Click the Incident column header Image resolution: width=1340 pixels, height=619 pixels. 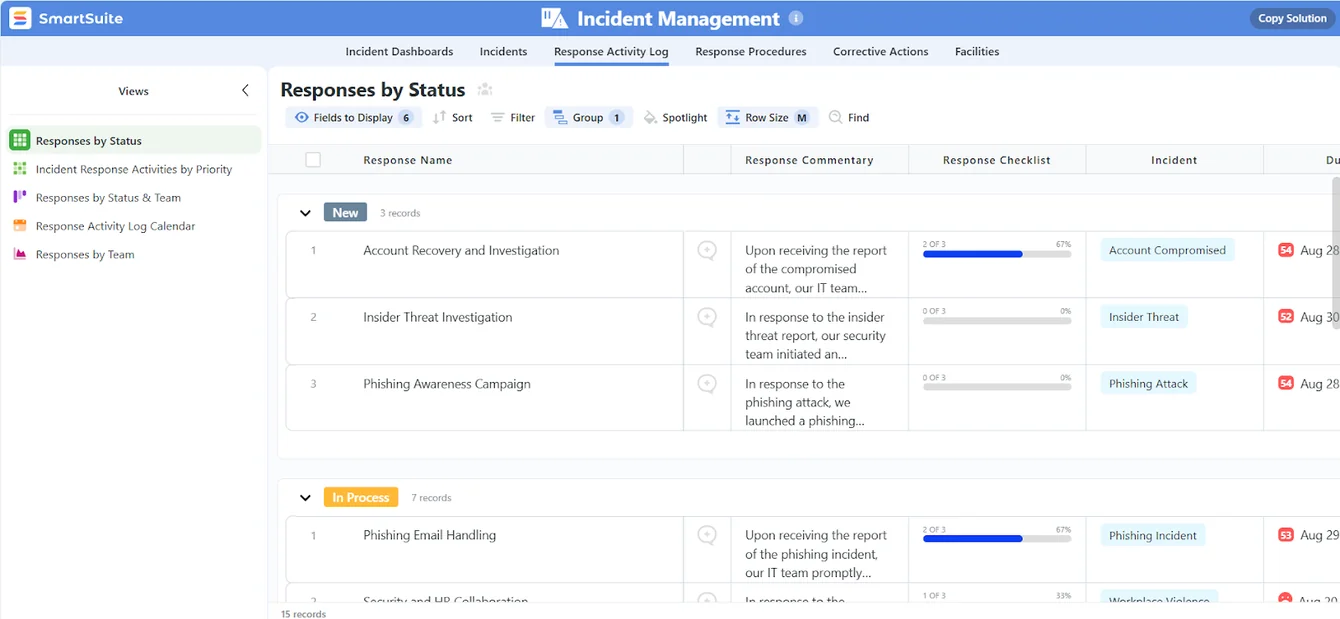[x=1174, y=160]
